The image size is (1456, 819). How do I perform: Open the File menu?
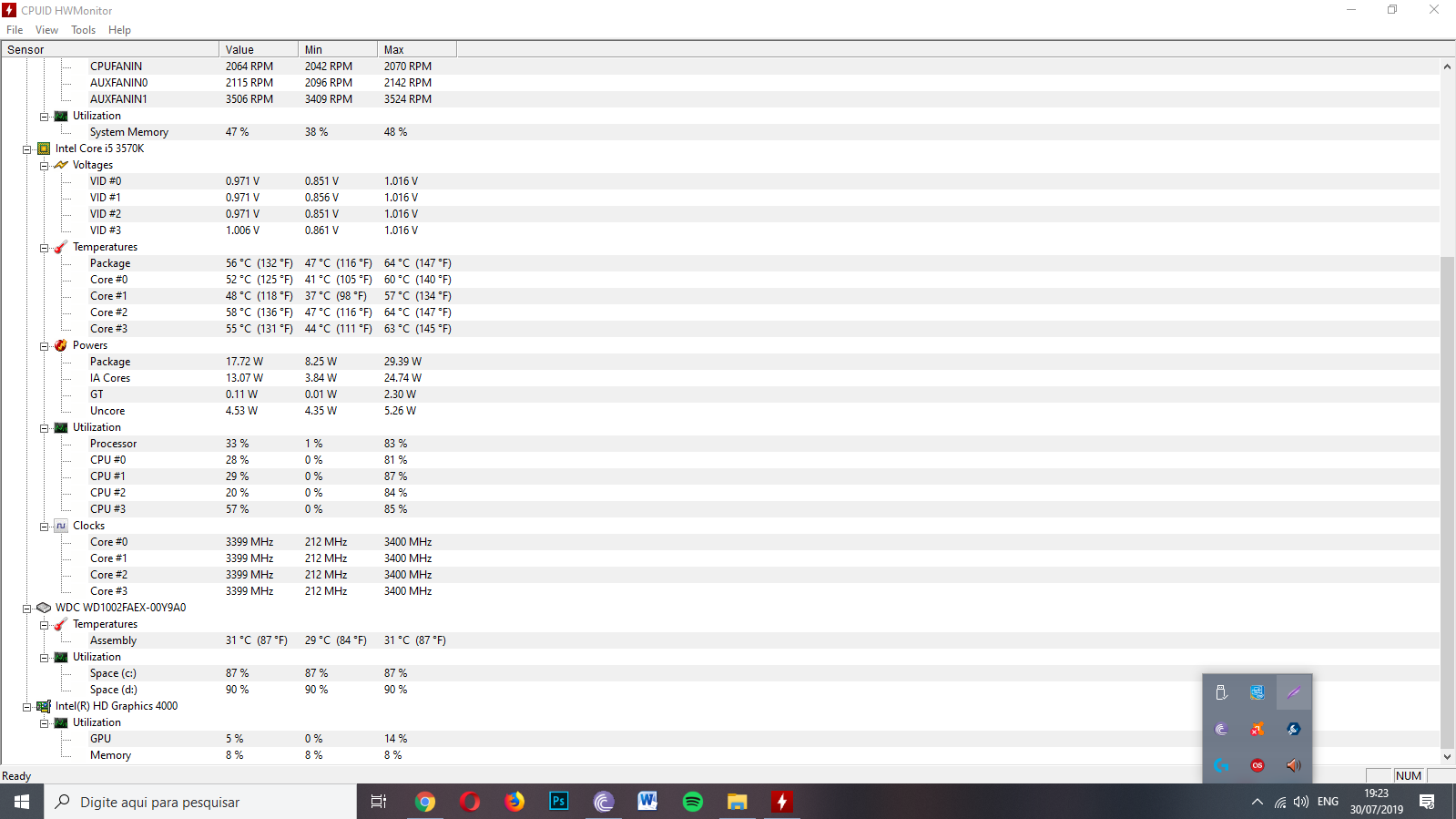tap(15, 30)
